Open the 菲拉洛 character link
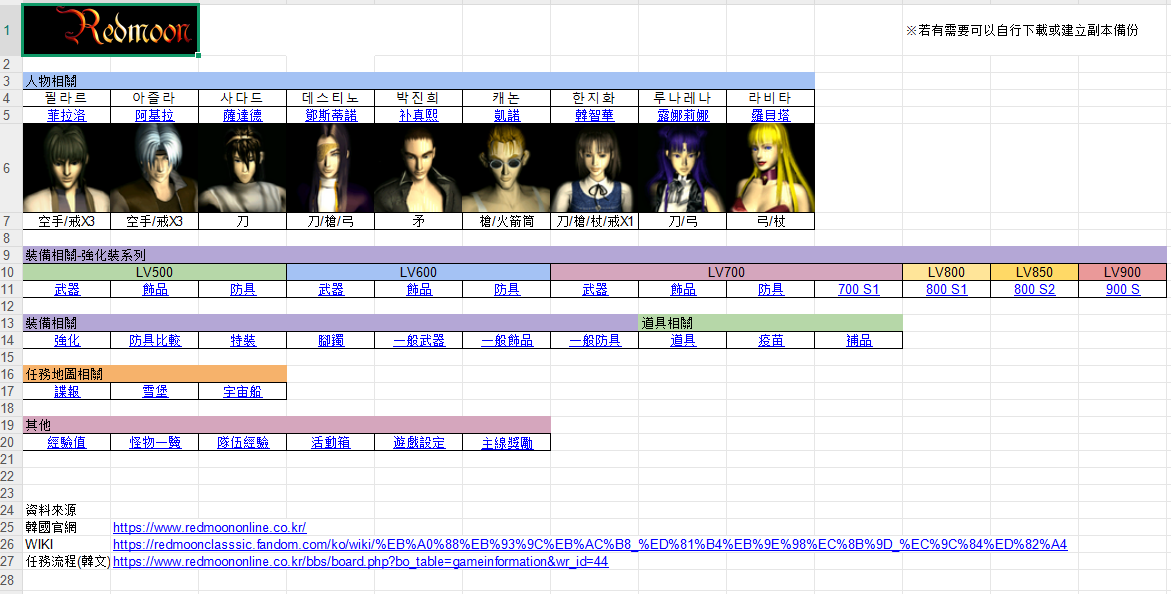This screenshot has height=594, width=1171. coord(66,116)
